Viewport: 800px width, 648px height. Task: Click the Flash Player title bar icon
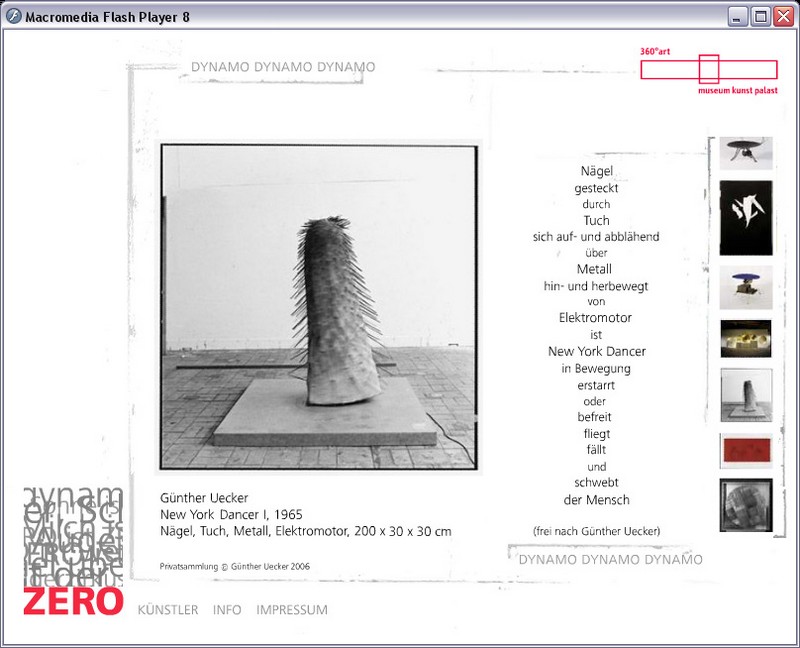14,16
